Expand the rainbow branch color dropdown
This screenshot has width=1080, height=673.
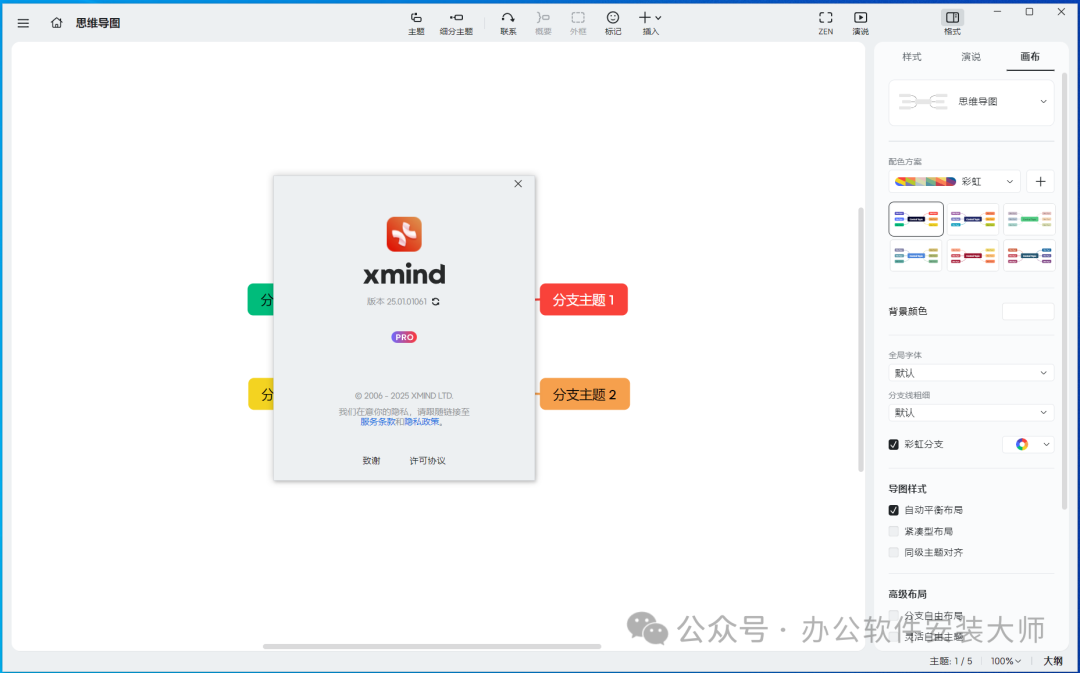click(x=1046, y=444)
